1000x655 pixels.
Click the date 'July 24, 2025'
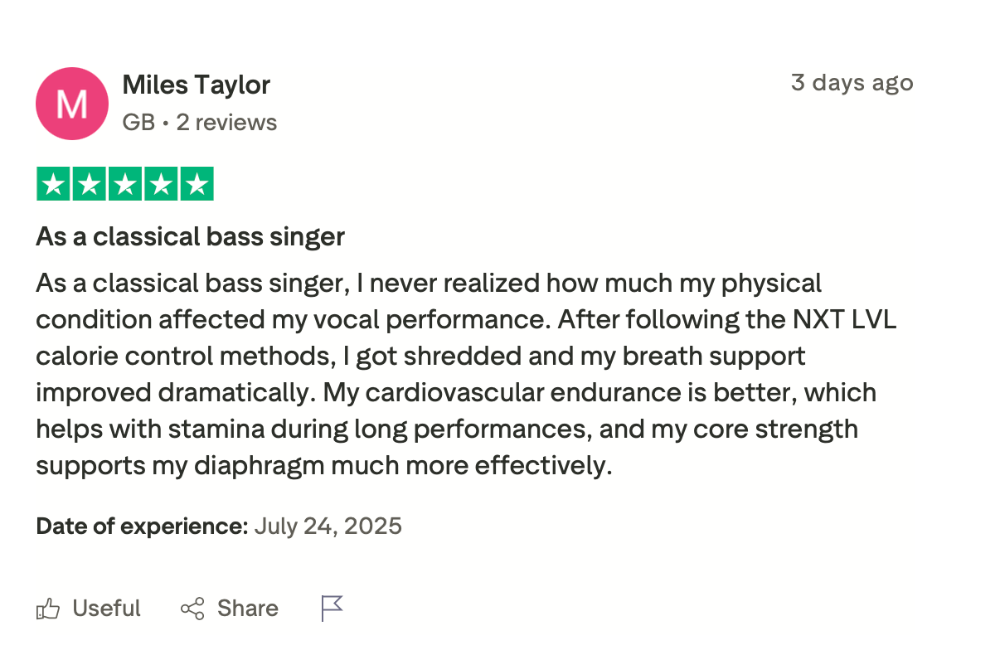(x=328, y=526)
